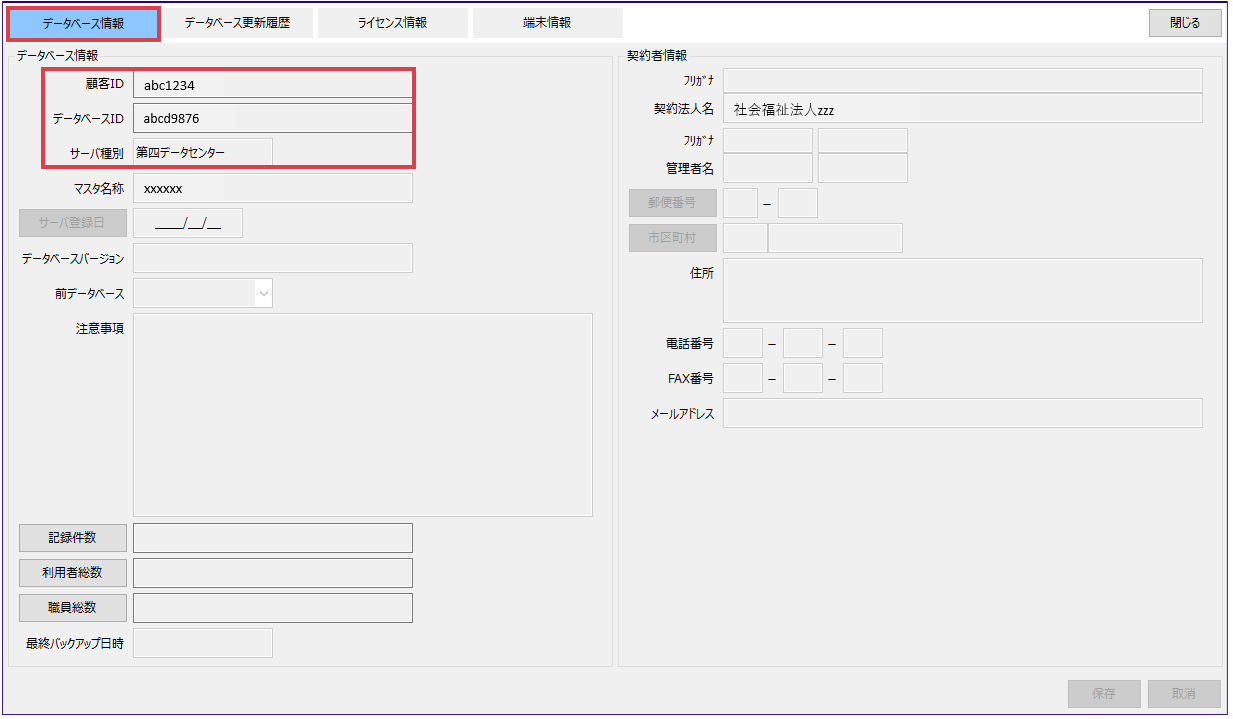Switch to the データベース更新履歴 tab

237,23
